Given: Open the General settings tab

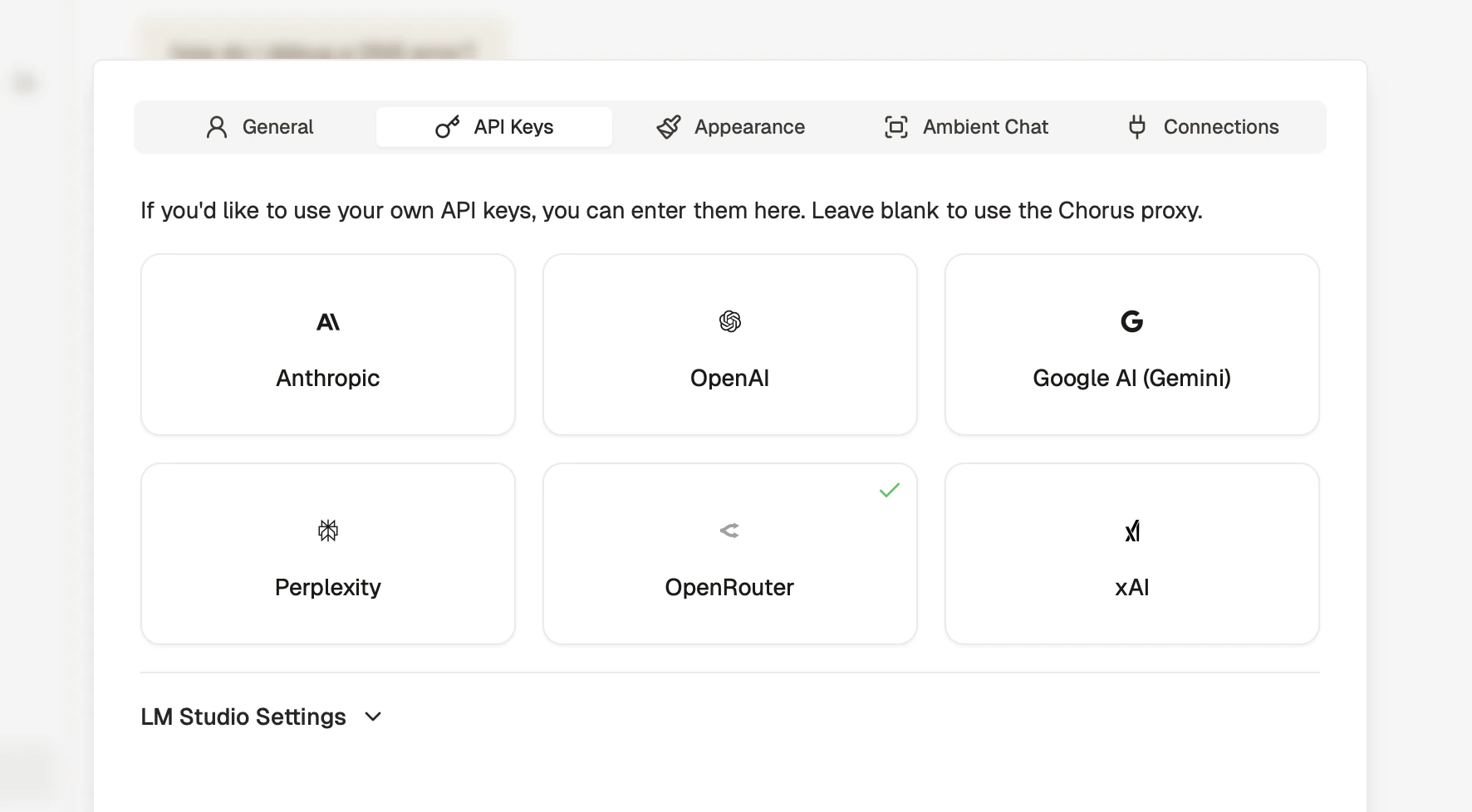Looking at the screenshot, I should (258, 127).
